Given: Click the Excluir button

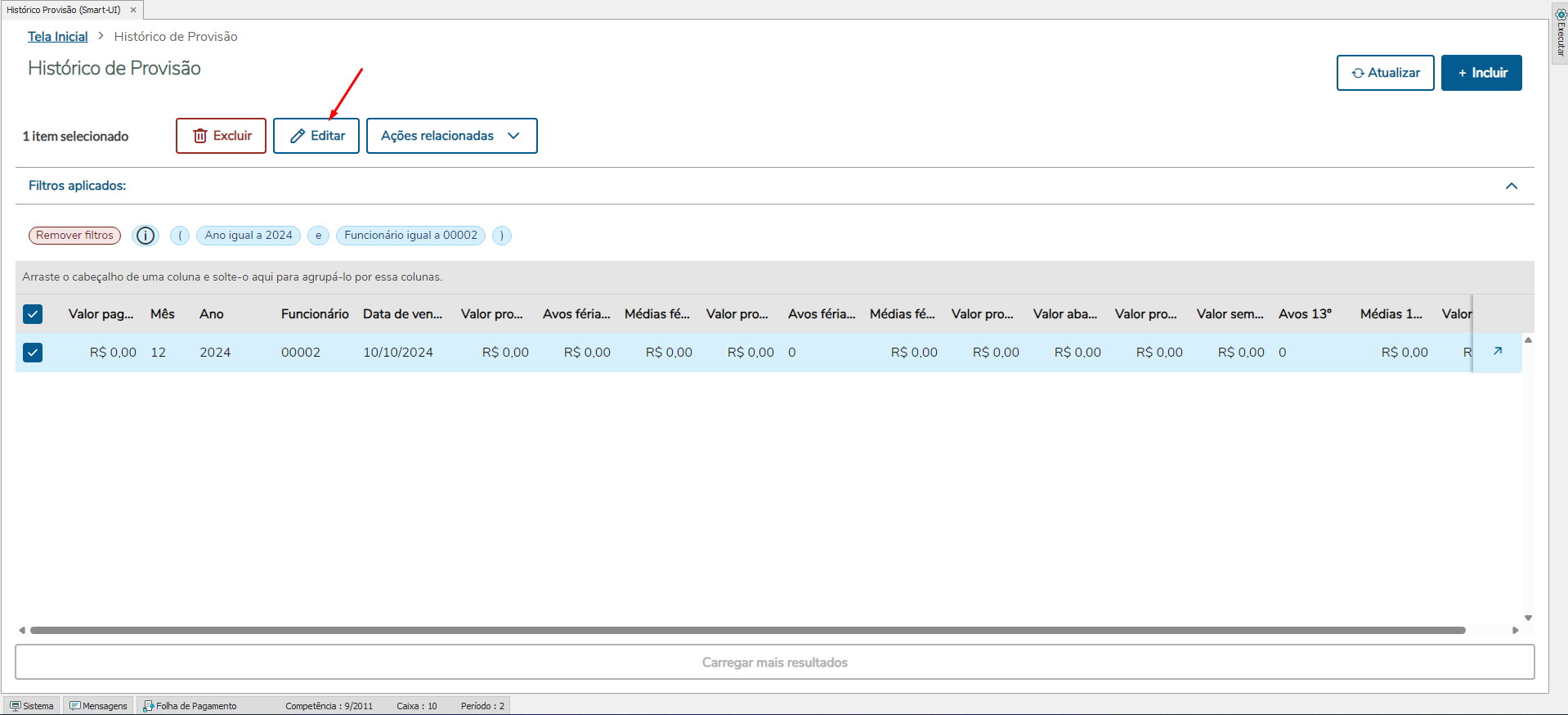Looking at the screenshot, I should (x=221, y=136).
